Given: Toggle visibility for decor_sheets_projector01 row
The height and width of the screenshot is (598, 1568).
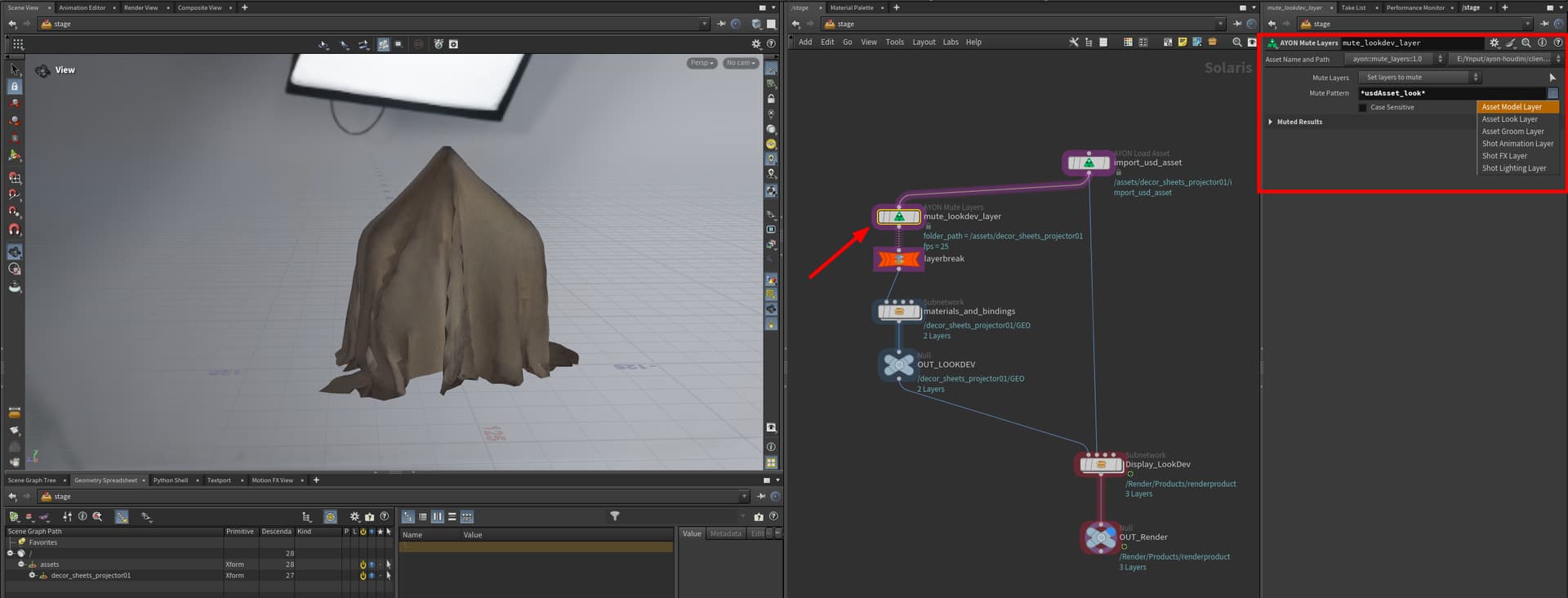Looking at the screenshot, I should [372, 576].
